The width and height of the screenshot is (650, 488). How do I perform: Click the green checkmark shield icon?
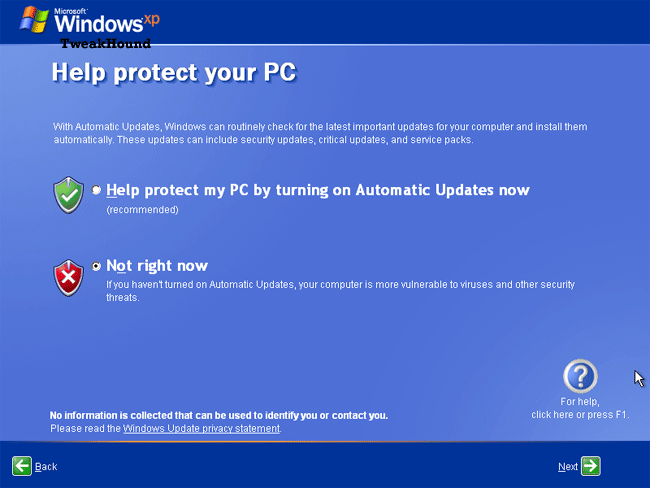[68, 195]
